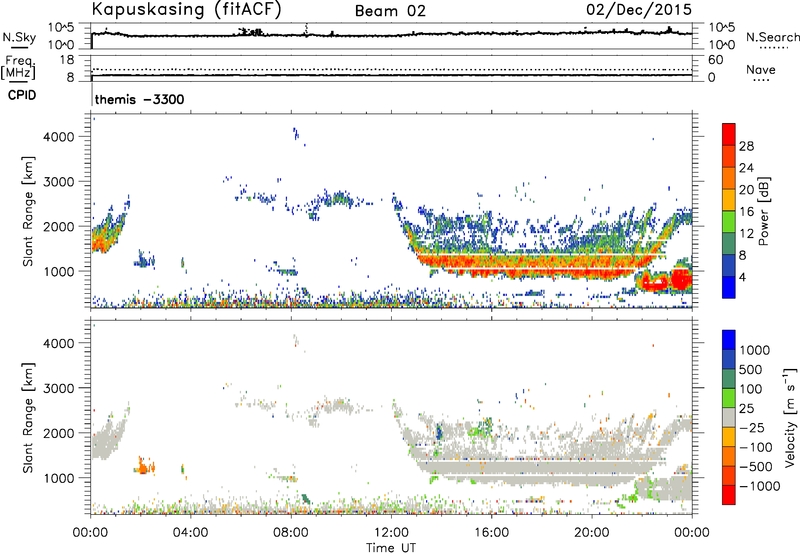The height and width of the screenshot is (554, 800).
Task: Click the 'Time UT' axis label
Action: (391, 548)
